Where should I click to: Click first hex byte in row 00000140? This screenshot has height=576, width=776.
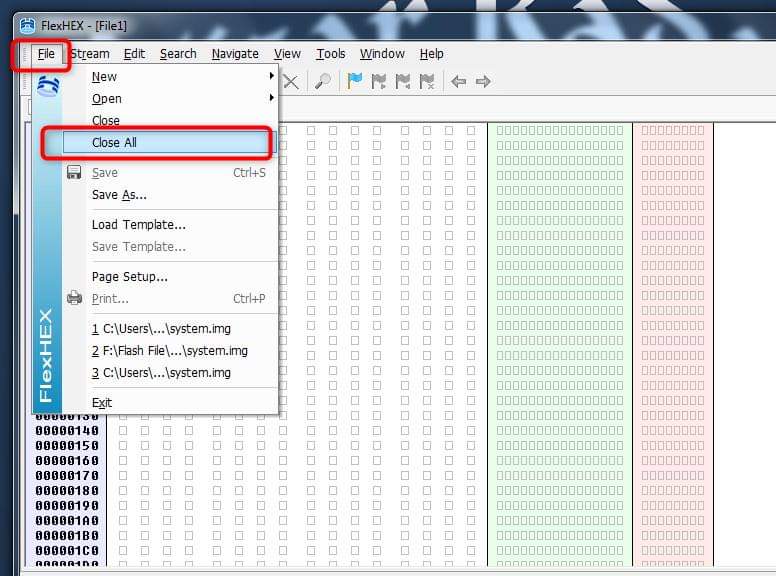point(123,431)
